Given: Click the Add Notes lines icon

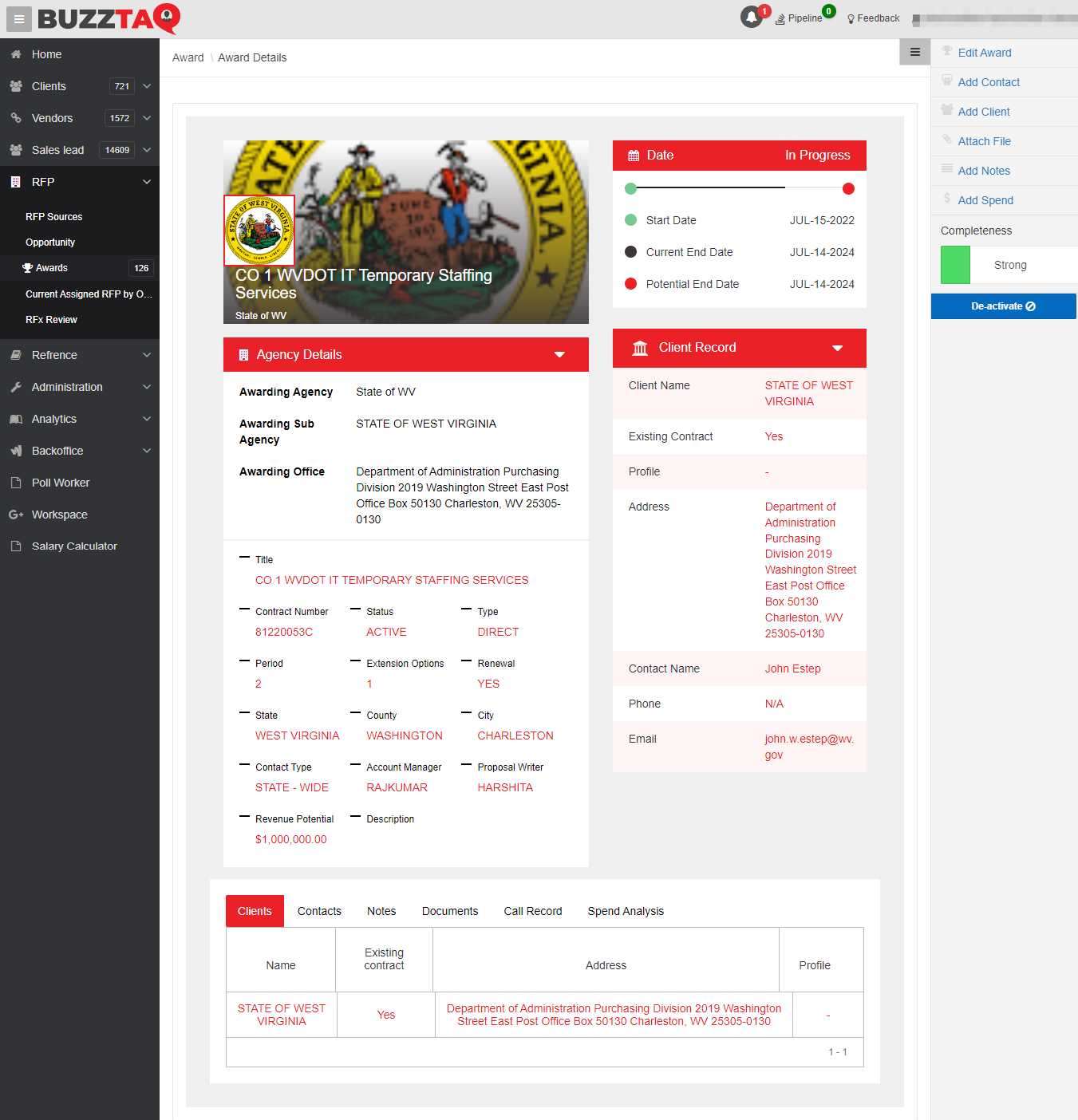Looking at the screenshot, I should pyautogui.click(x=947, y=169).
